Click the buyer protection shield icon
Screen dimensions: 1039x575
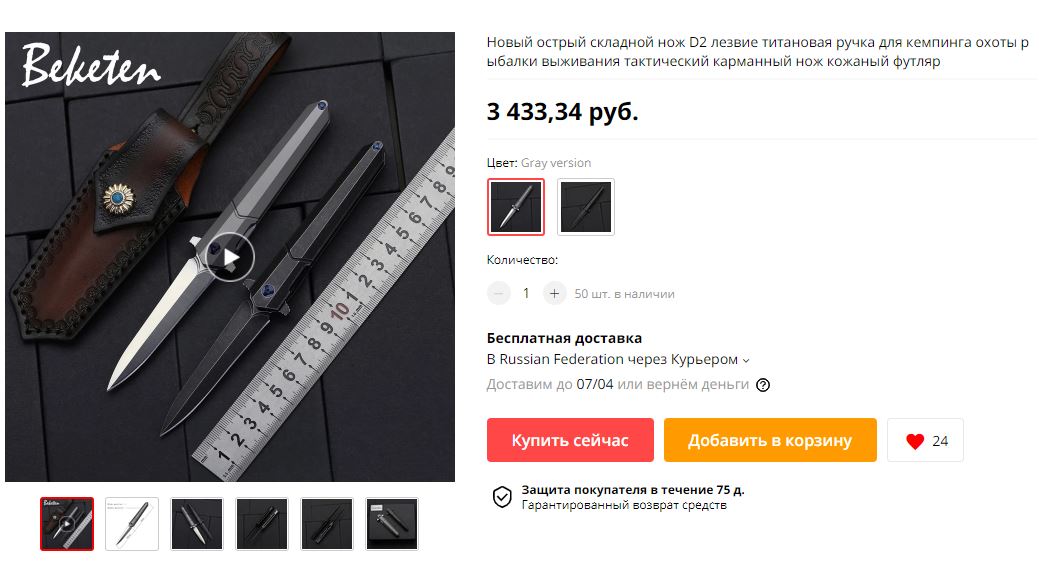(502, 497)
